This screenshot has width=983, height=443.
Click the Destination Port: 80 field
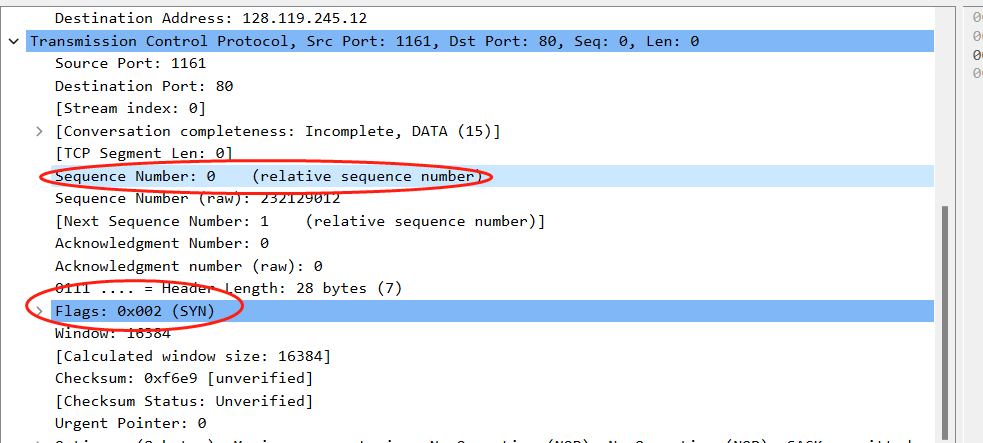(143, 86)
